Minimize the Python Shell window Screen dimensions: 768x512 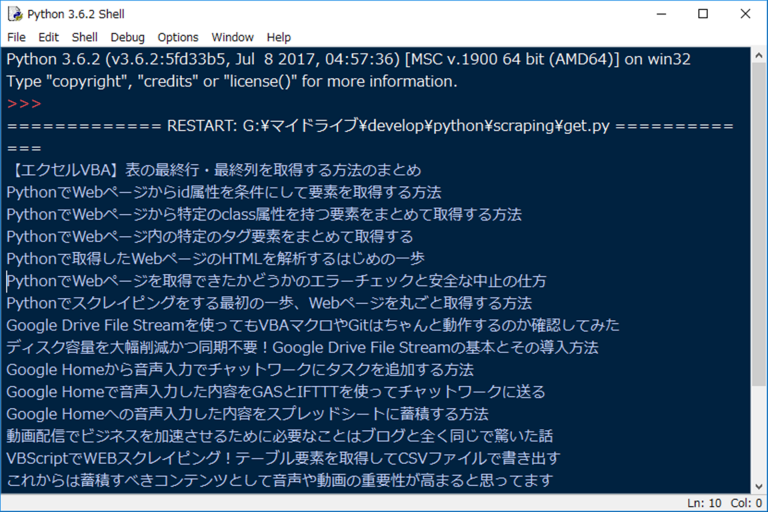click(x=660, y=14)
